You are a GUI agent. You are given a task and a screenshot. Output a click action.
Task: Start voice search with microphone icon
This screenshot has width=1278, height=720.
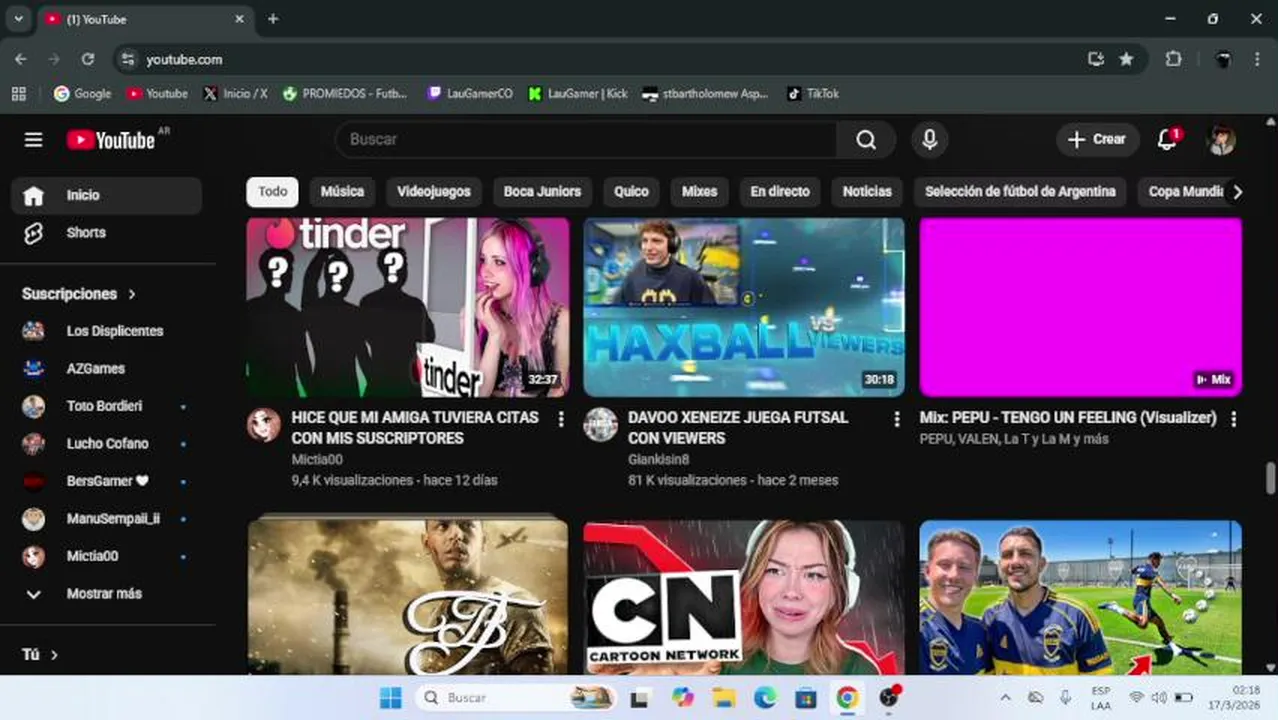tap(929, 140)
